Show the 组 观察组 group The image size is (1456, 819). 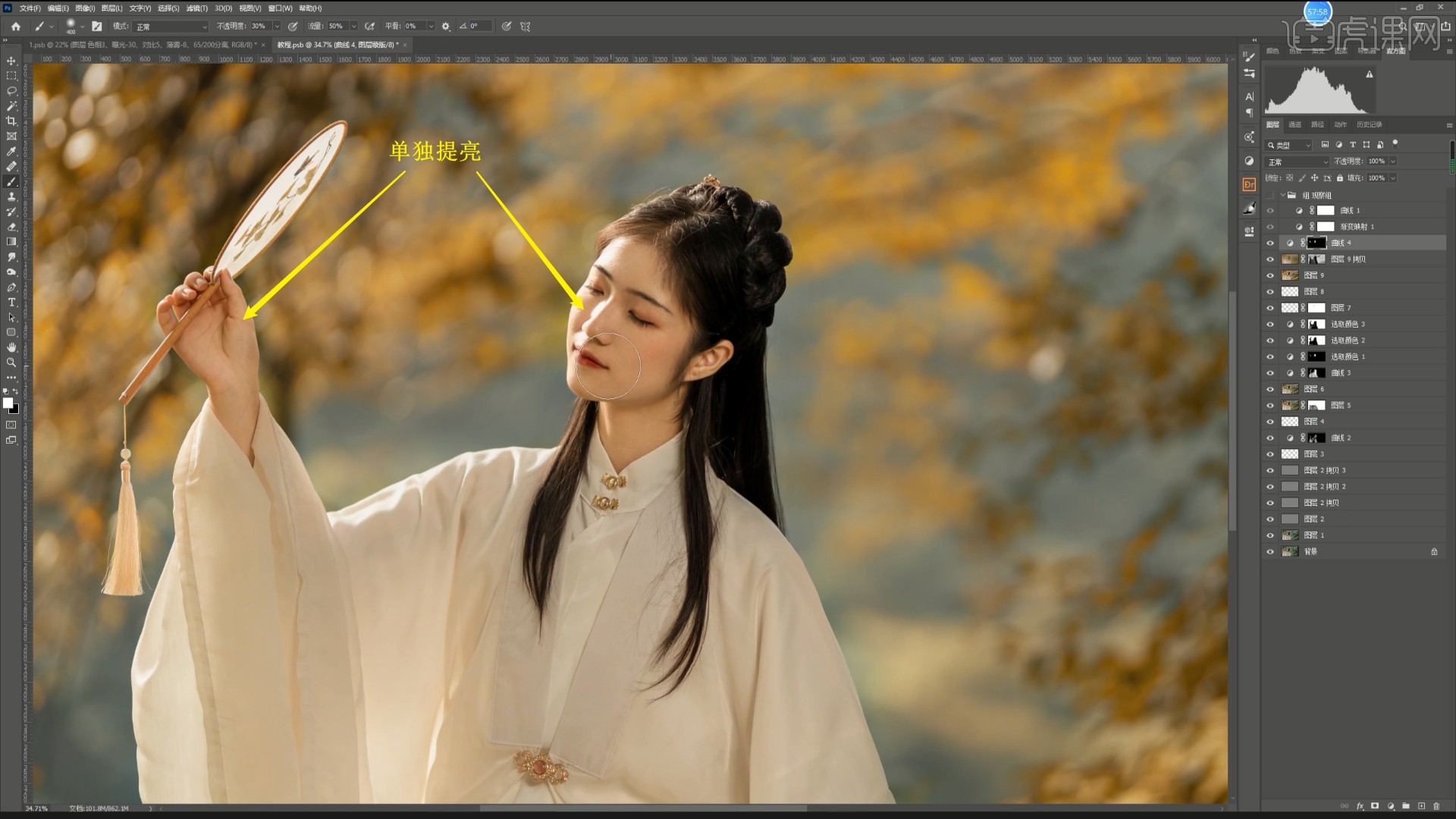[x=1270, y=196]
